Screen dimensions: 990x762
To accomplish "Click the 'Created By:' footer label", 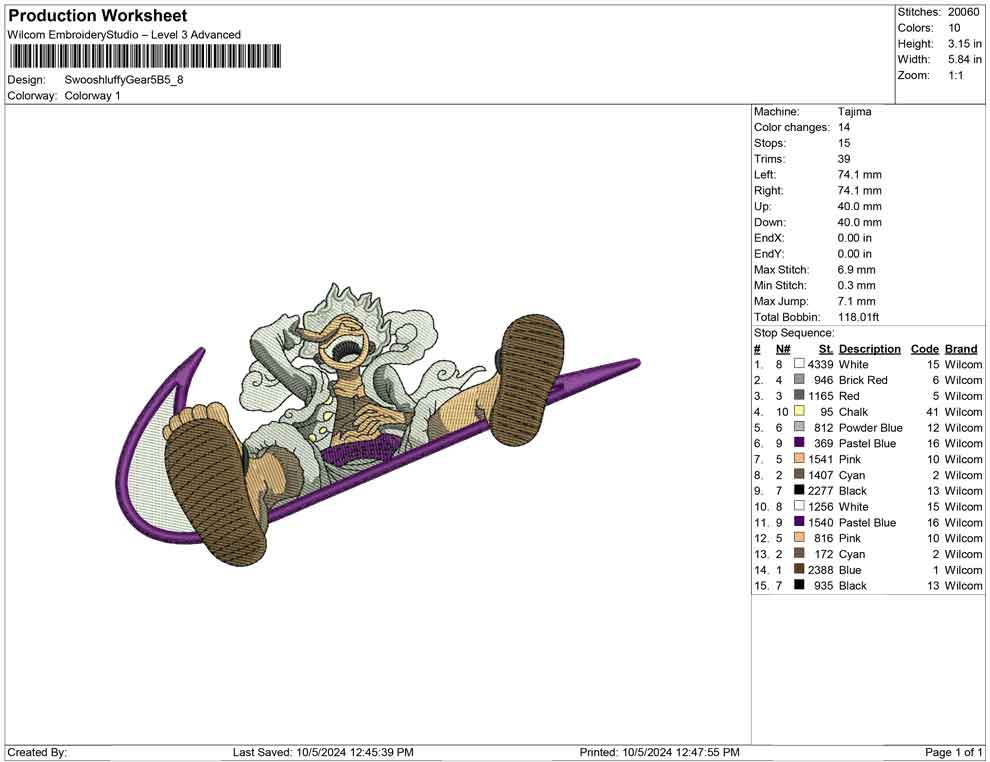I will pos(37,752).
